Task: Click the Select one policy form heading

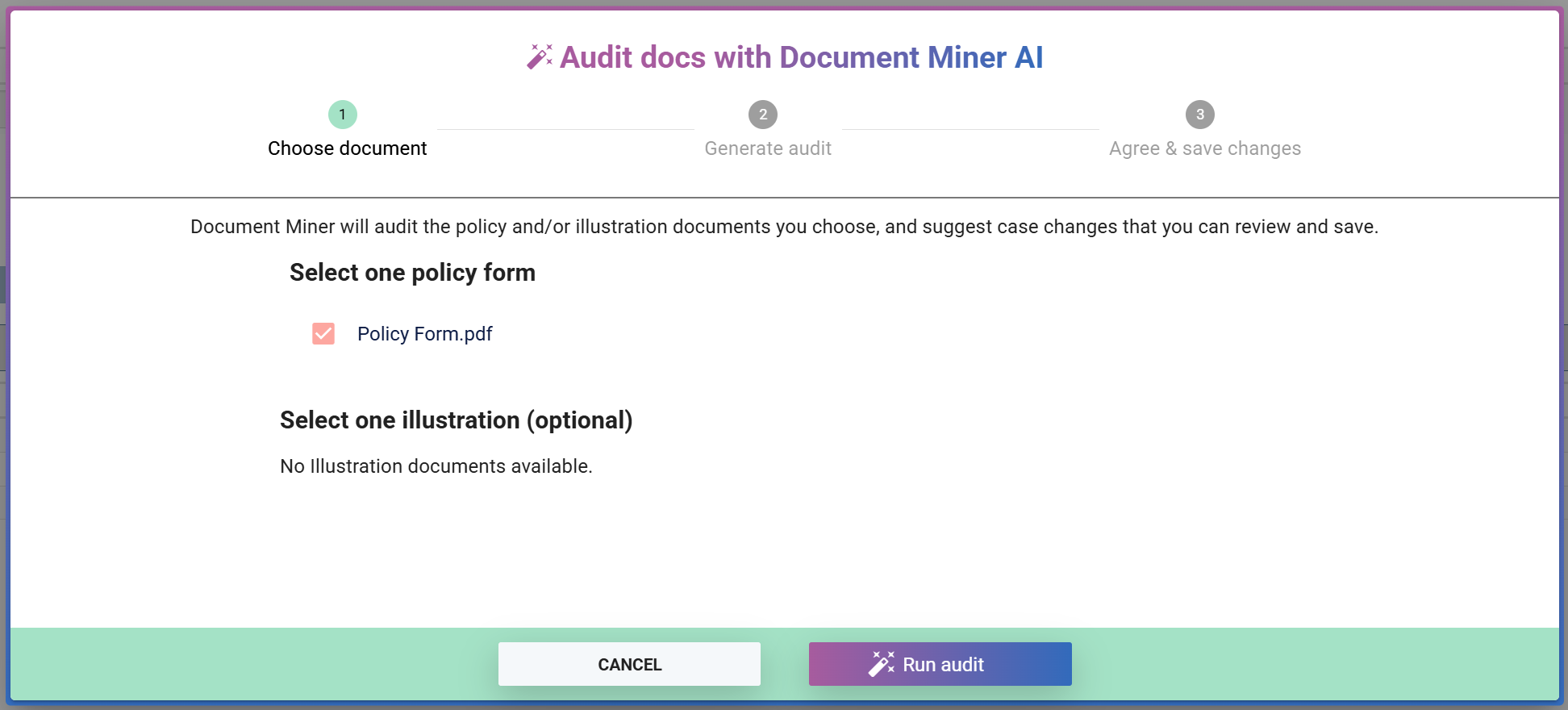Action: pyautogui.click(x=412, y=273)
